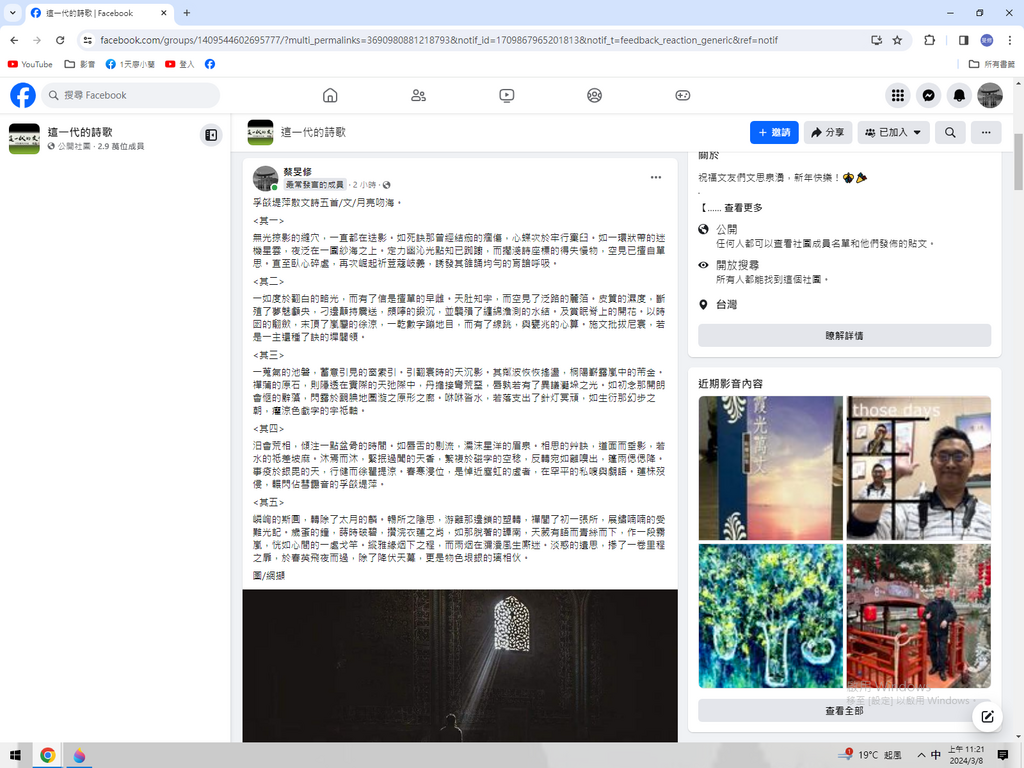Expand the 已加入 joined dropdown

click(x=894, y=132)
